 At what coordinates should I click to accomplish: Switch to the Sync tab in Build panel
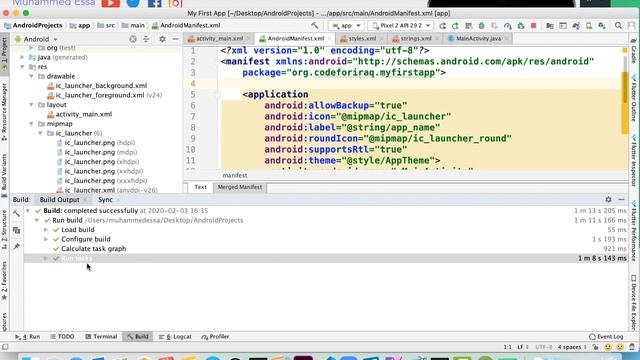click(105, 200)
